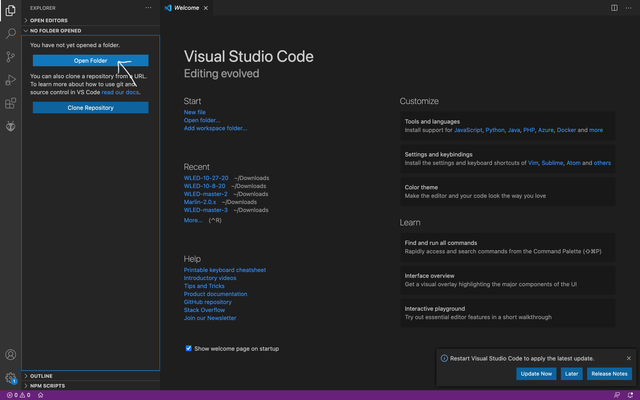Install Azure support link

click(x=546, y=130)
